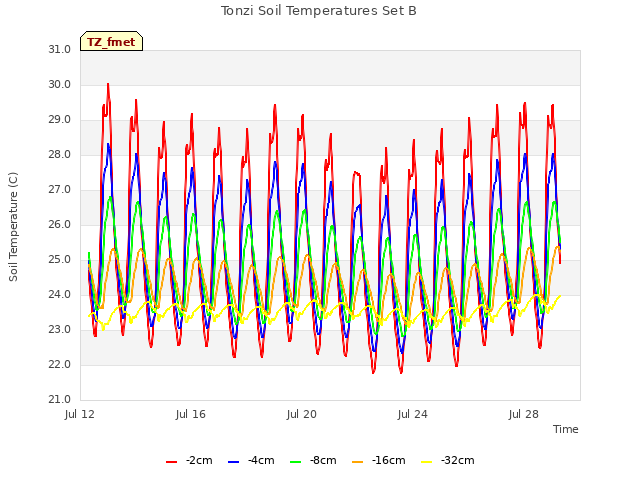640x480 pixels.
Task: Select the -4cm legend label
Action: coord(261,460)
